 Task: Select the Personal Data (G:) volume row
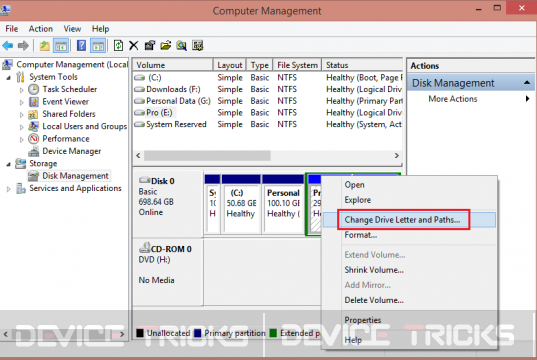(x=268, y=101)
